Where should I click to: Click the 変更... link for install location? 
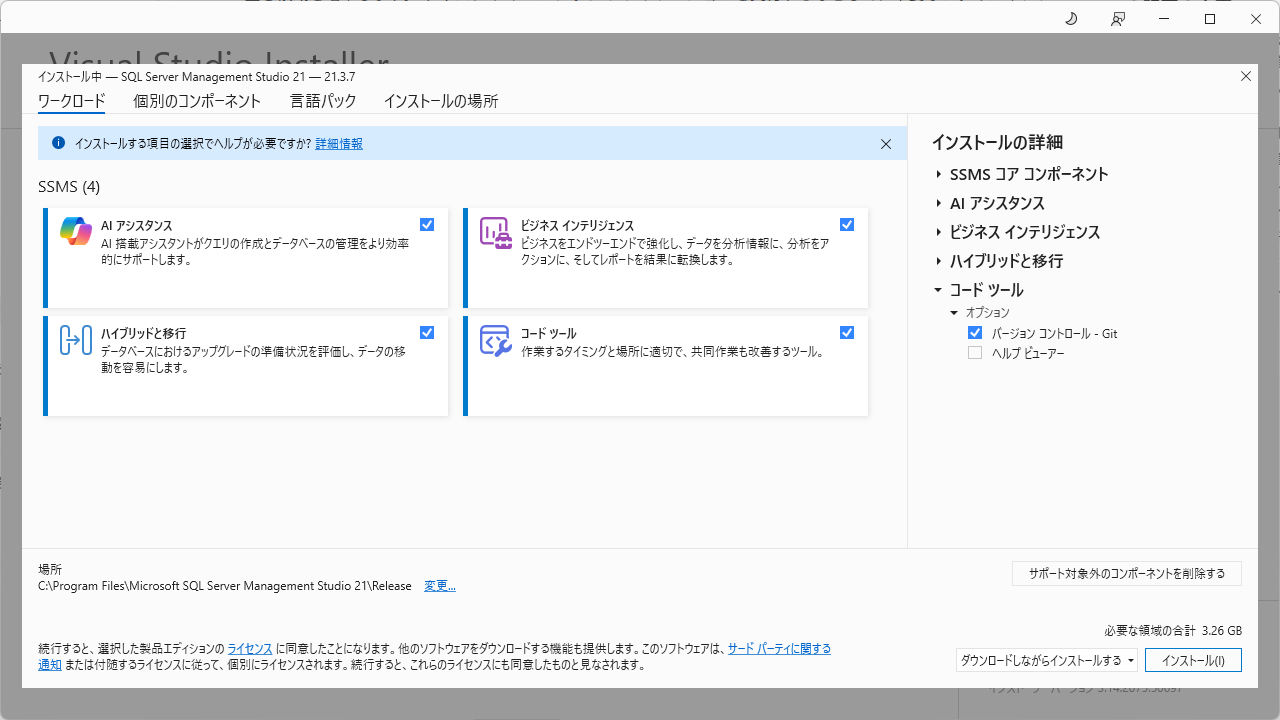click(440, 586)
